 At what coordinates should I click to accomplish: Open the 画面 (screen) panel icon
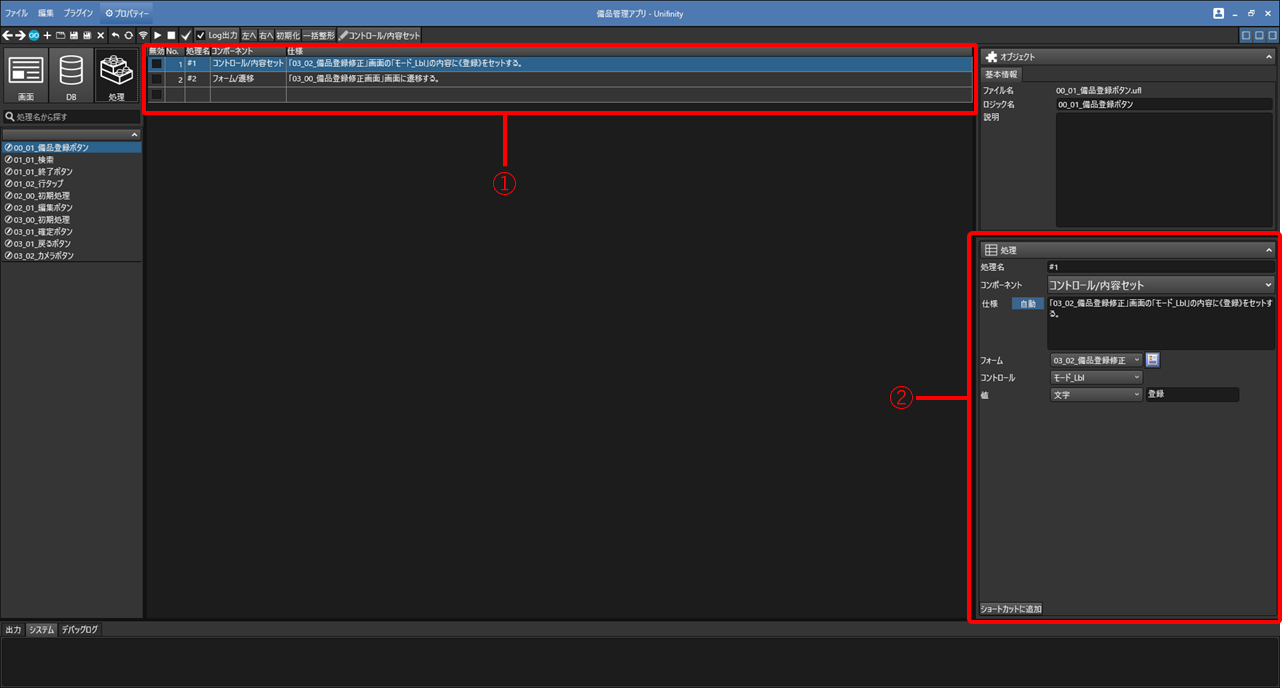click(x=26, y=76)
